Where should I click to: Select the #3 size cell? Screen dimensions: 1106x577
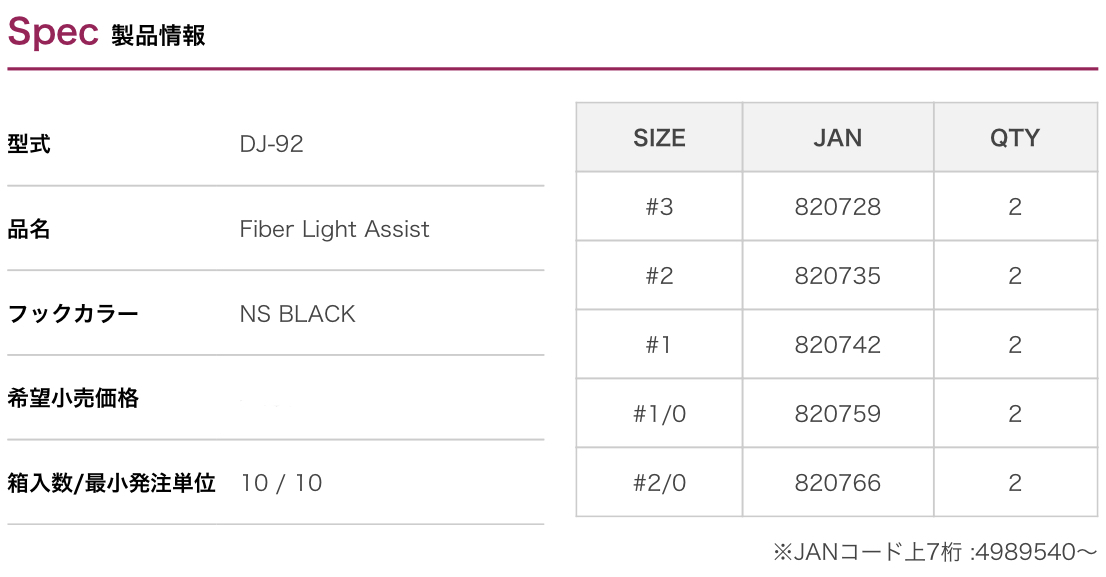click(x=659, y=207)
